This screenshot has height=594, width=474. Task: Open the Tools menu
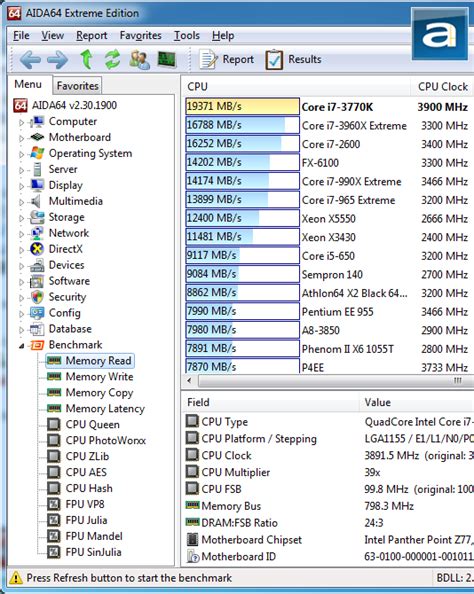[x=187, y=36]
